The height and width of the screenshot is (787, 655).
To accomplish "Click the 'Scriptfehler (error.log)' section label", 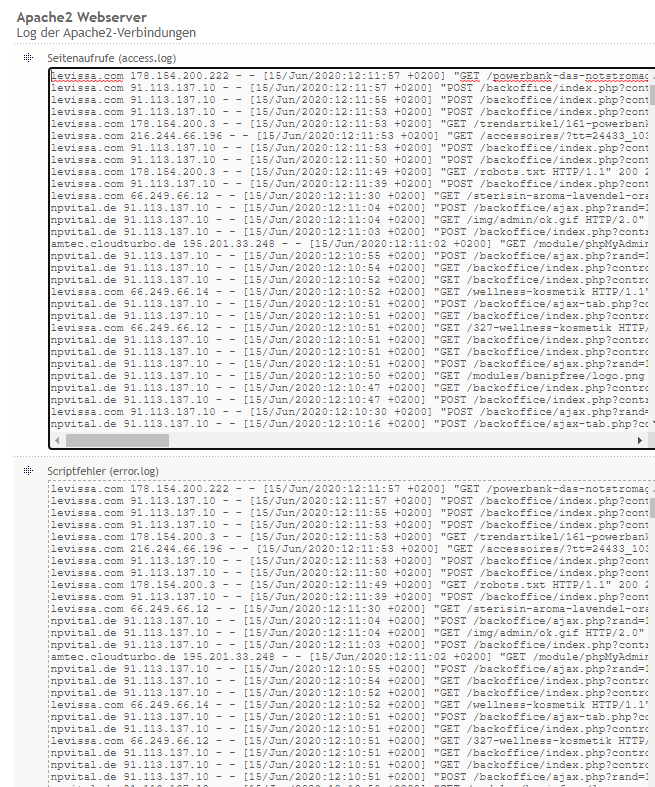I will (103, 471).
